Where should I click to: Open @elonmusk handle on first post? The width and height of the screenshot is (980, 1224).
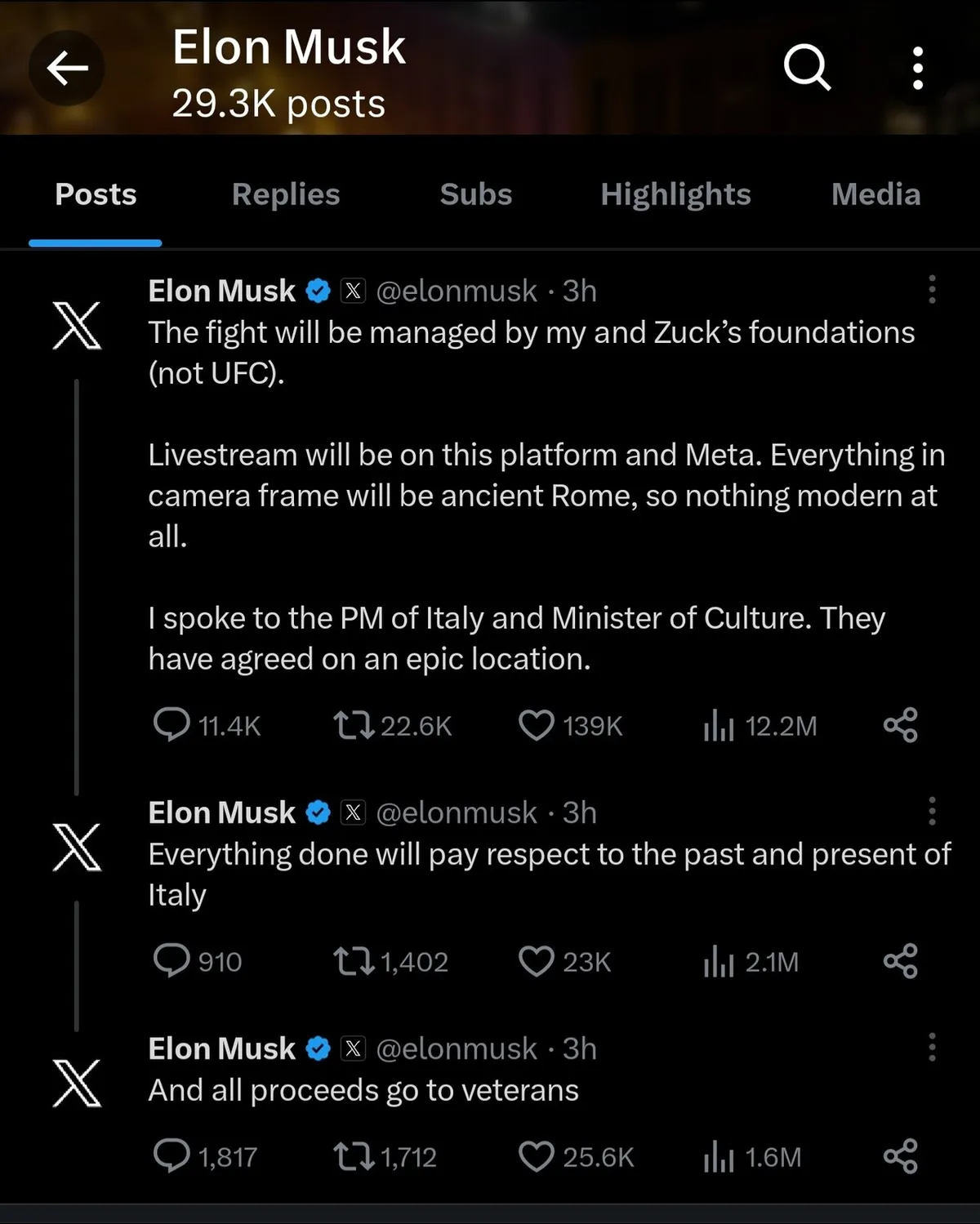(x=456, y=291)
